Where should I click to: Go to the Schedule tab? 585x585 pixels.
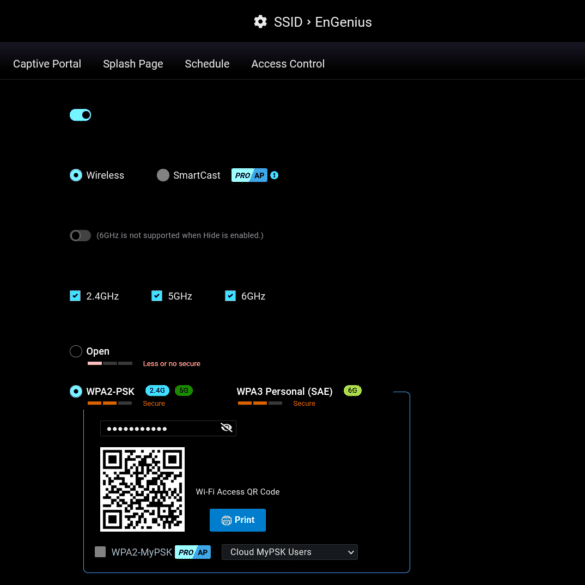pos(207,64)
